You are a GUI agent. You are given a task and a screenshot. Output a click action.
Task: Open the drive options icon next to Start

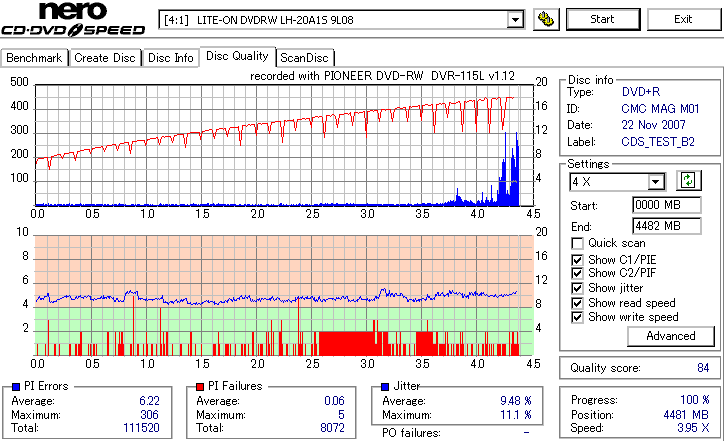click(x=546, y=19)
